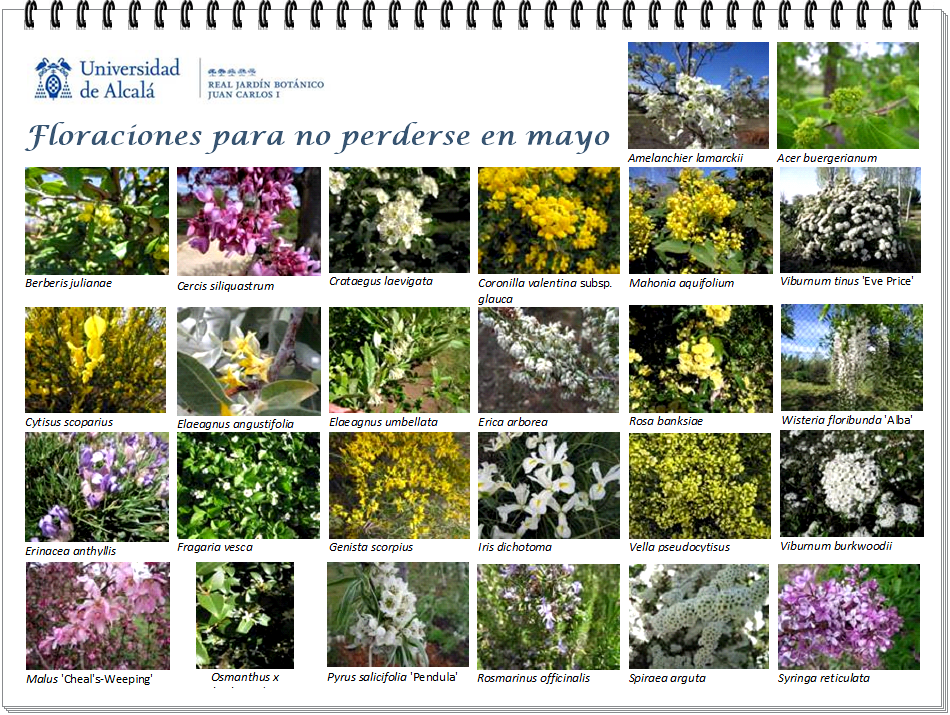Open the Wisteria floribunda 'Alba' photo
950x715 pixels.
pyautogui.click(x=851, y=357)
